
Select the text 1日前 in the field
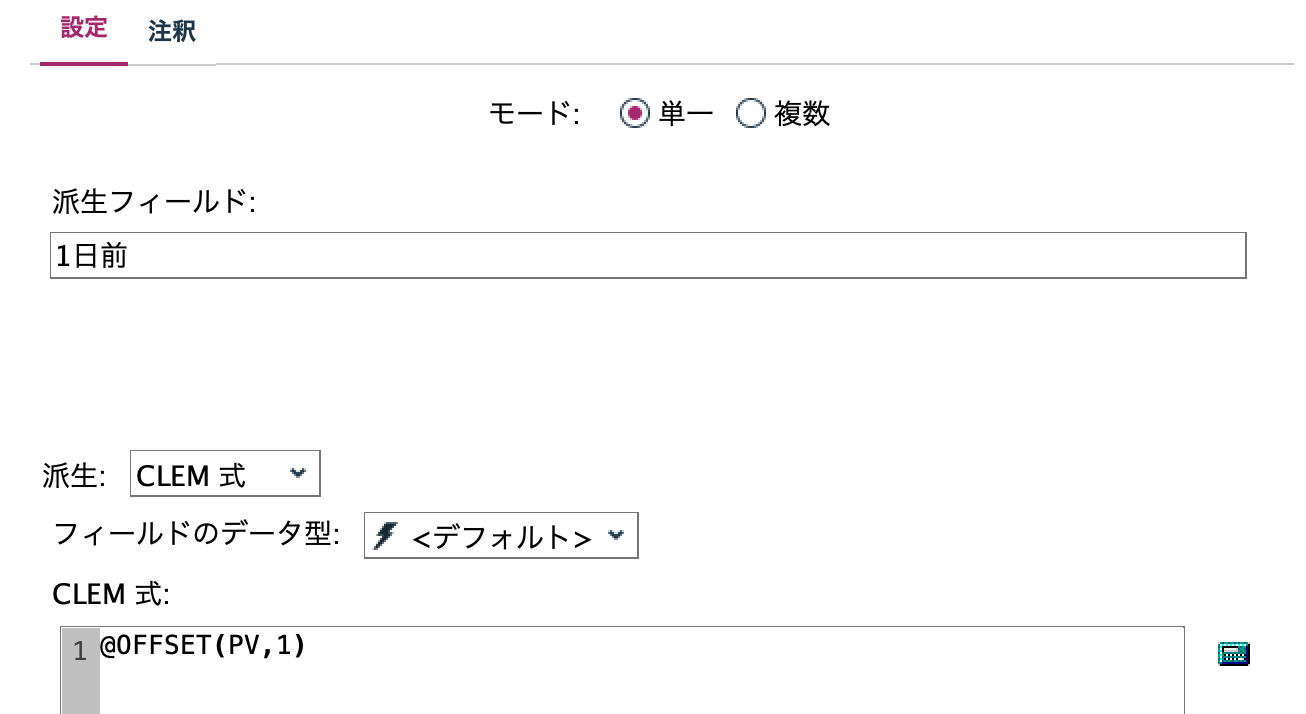tap(90, 255)
